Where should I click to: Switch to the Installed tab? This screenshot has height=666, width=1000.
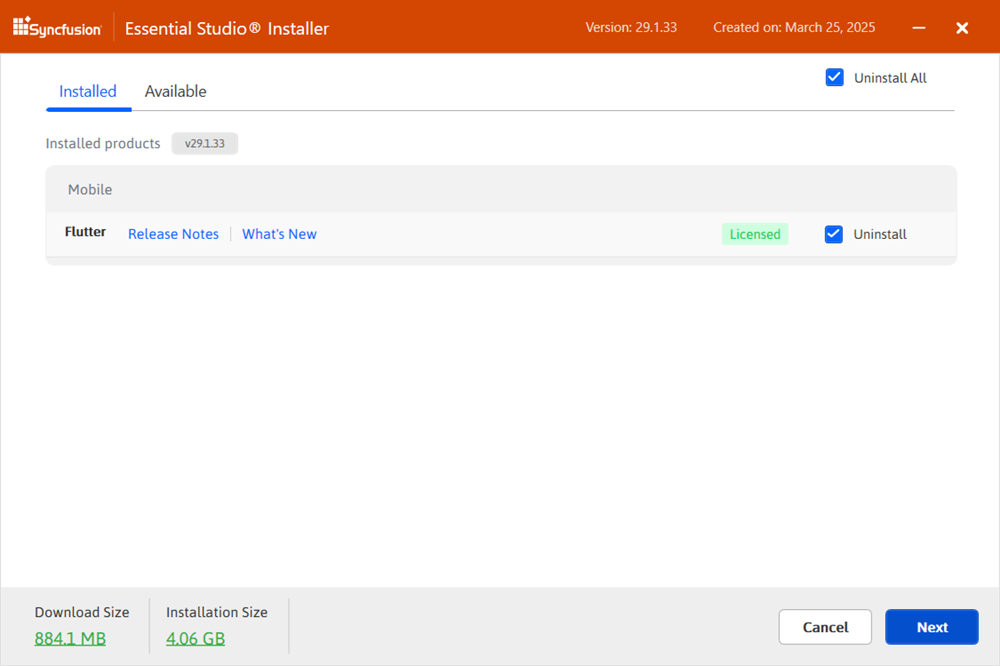point(88,91)
